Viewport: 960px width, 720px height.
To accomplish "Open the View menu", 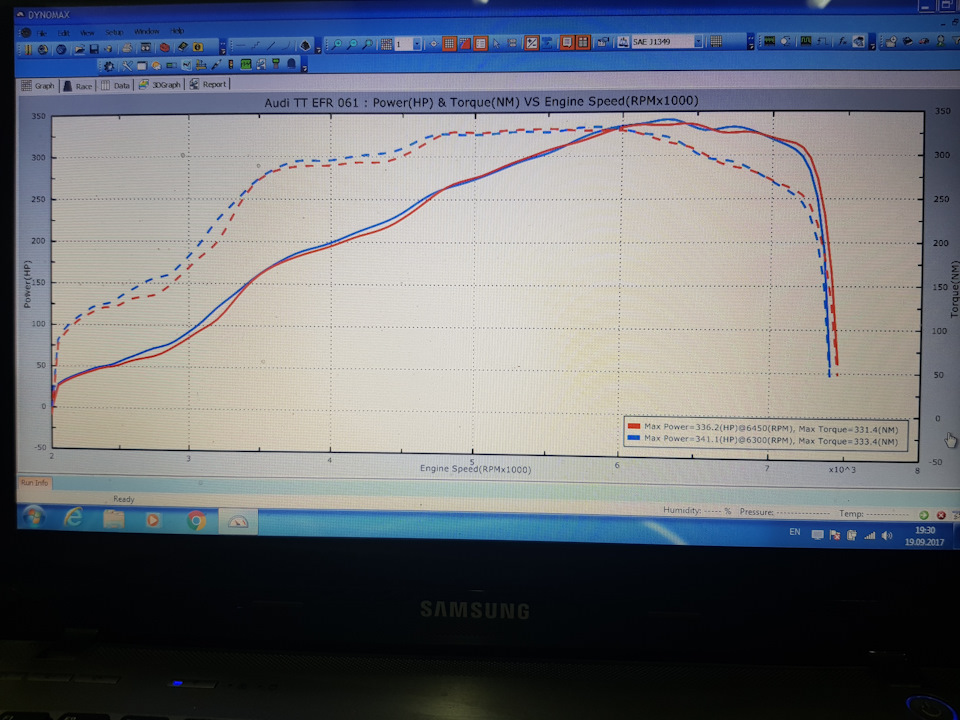I will 87,32.
